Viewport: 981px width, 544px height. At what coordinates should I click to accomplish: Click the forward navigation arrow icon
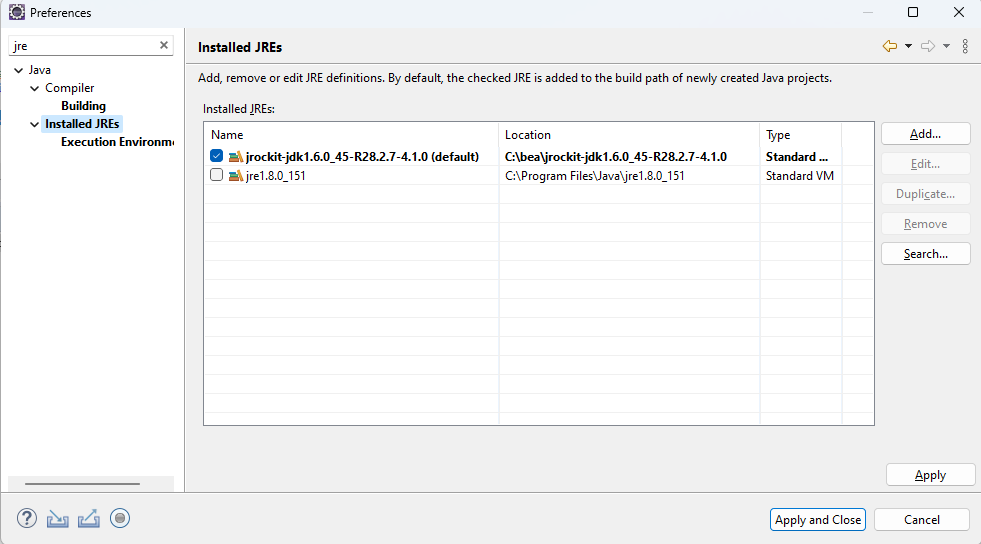pos(928,46)
